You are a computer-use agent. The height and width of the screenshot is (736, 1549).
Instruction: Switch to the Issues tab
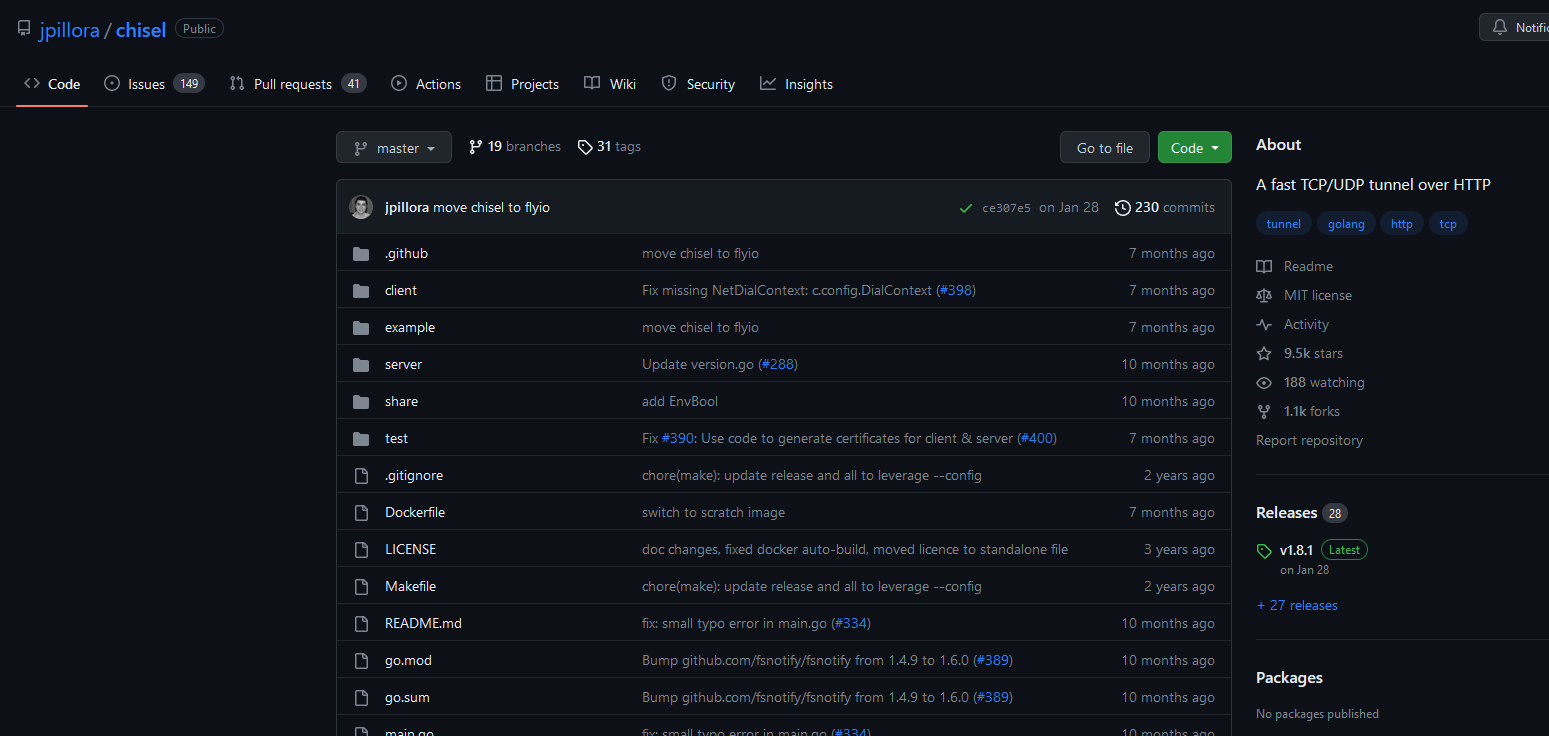point(154,84)
